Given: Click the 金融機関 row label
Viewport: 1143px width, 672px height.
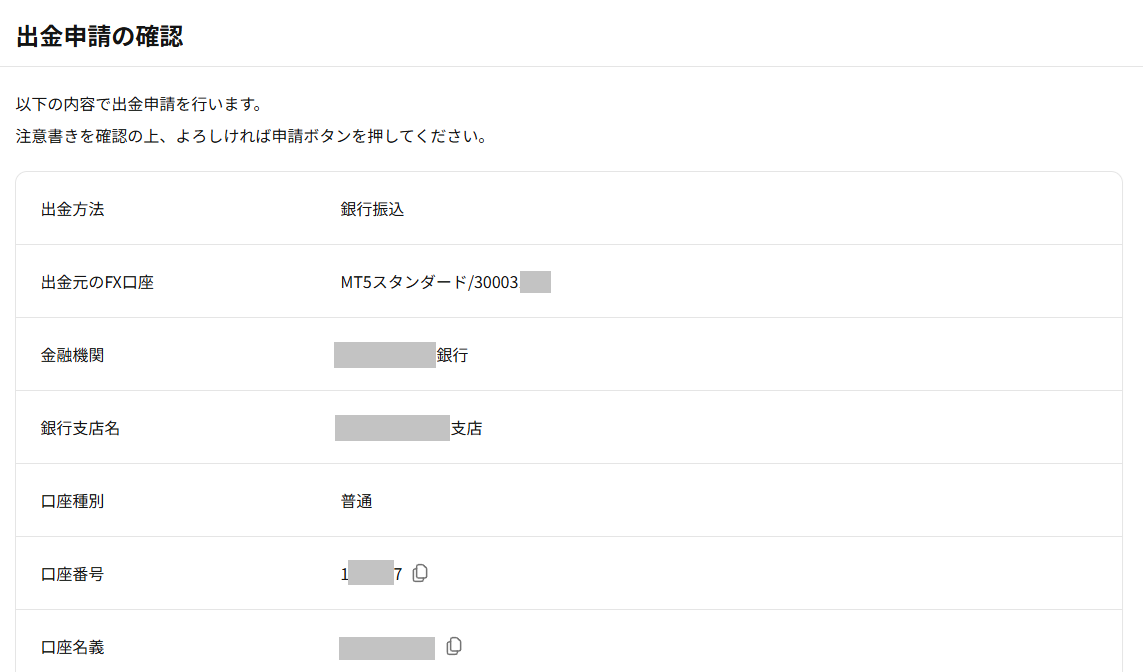Looking at the screenshot, I should (72, 355).
